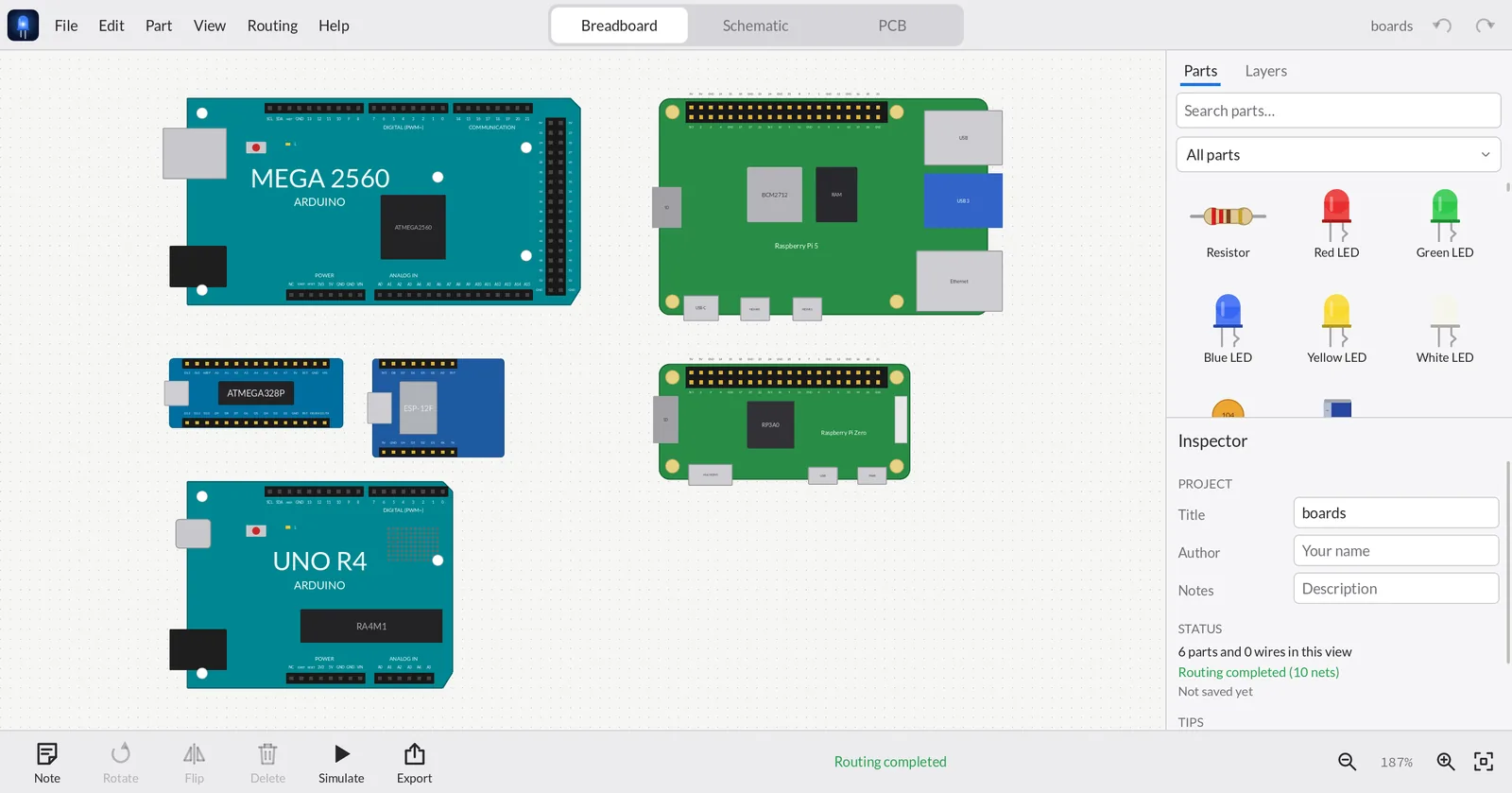Viewport: 1512px width, 793px height.
Task: Pick the Red LED part
Action: point(1336,225)
